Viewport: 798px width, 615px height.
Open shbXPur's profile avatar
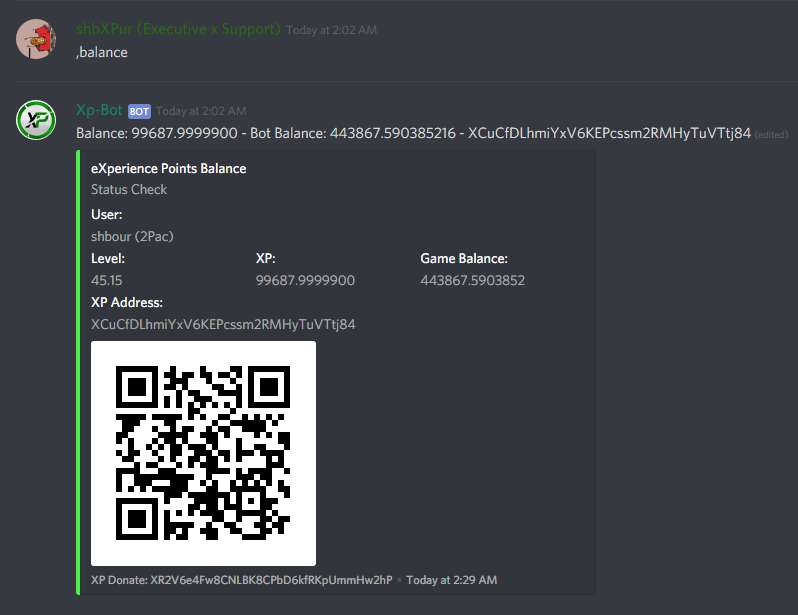point(36,39)
